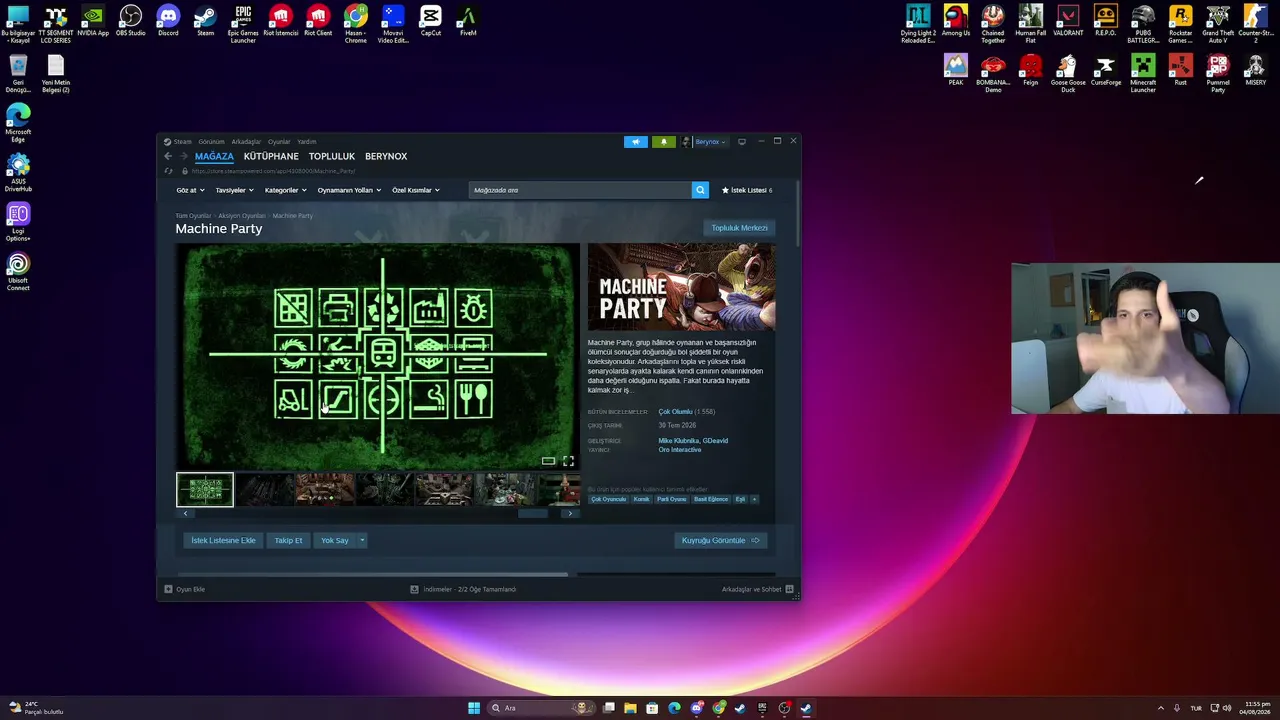The width and height of the screenshot is (1280, 720).
Task: Click the Çok Olumlu reviews link
Action: (675, 412)
